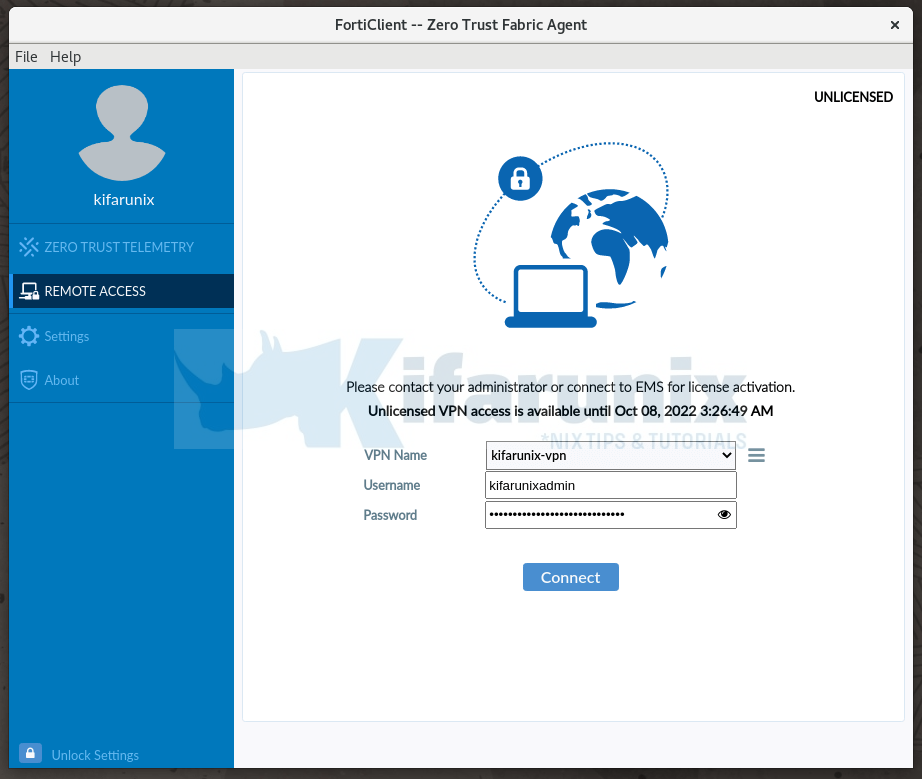This screenshot has width=922, height=779.
Task: Click the Remote Access laptop icon
Action: 29,291
